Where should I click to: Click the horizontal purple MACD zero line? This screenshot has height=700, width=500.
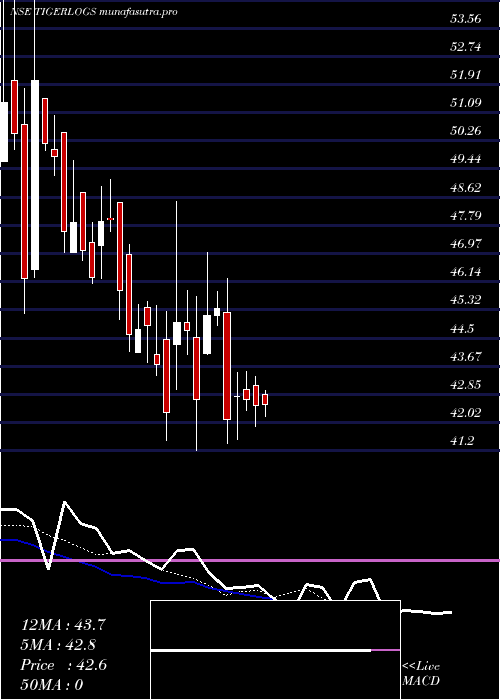pos(250,560)
